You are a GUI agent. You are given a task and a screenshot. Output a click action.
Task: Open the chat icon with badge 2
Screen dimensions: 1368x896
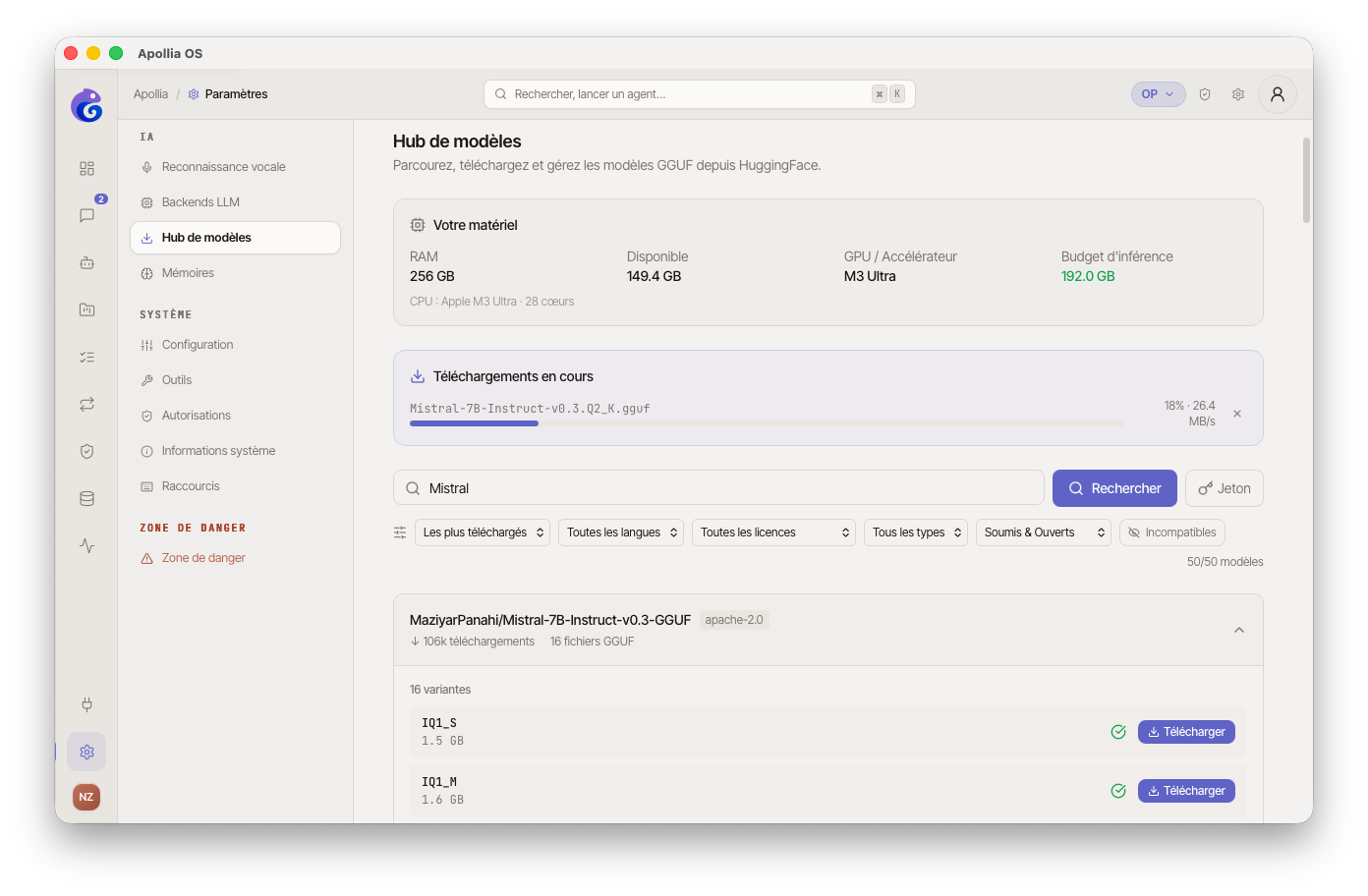86,215
